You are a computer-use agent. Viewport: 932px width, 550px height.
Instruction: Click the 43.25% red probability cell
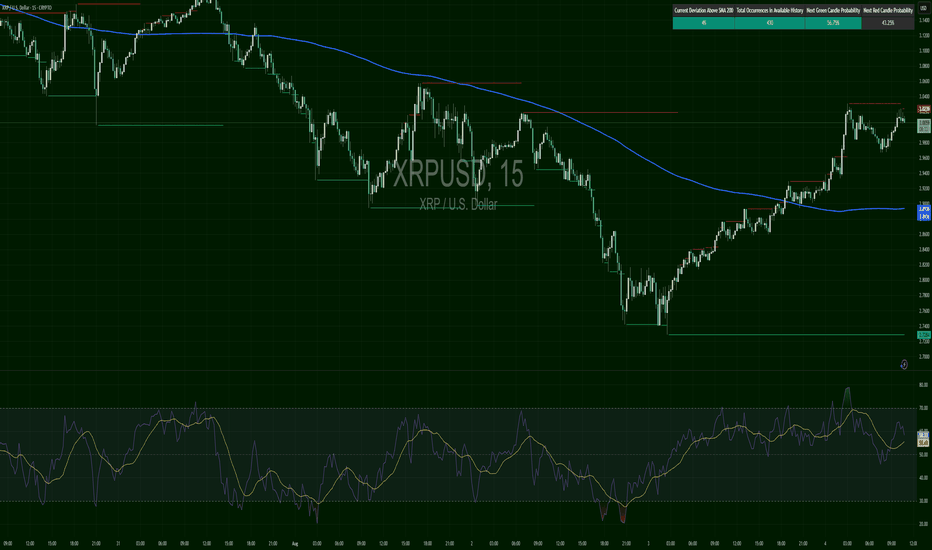click(887, 23)
